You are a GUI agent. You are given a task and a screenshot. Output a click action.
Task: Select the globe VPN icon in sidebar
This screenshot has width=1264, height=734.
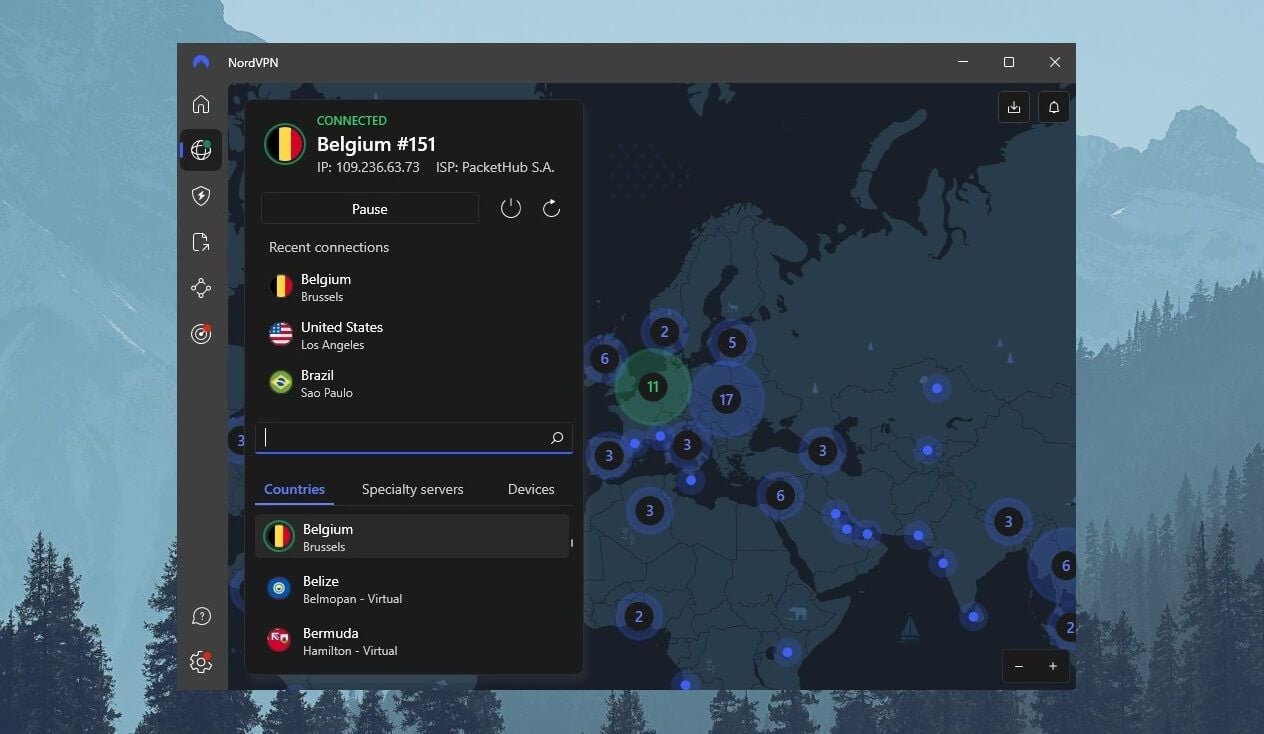coord(201,150)
